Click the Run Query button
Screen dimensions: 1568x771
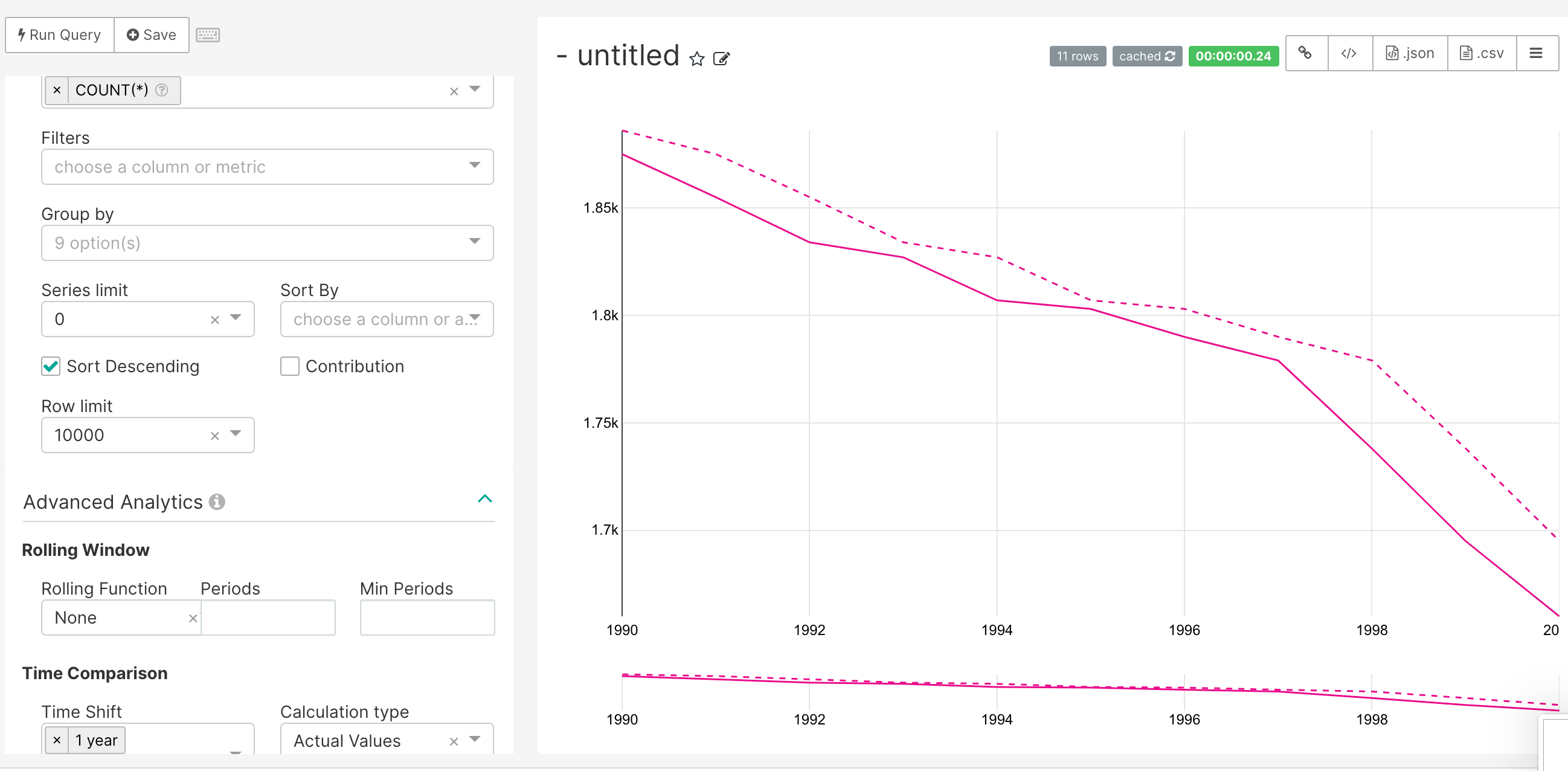[59, 34]
